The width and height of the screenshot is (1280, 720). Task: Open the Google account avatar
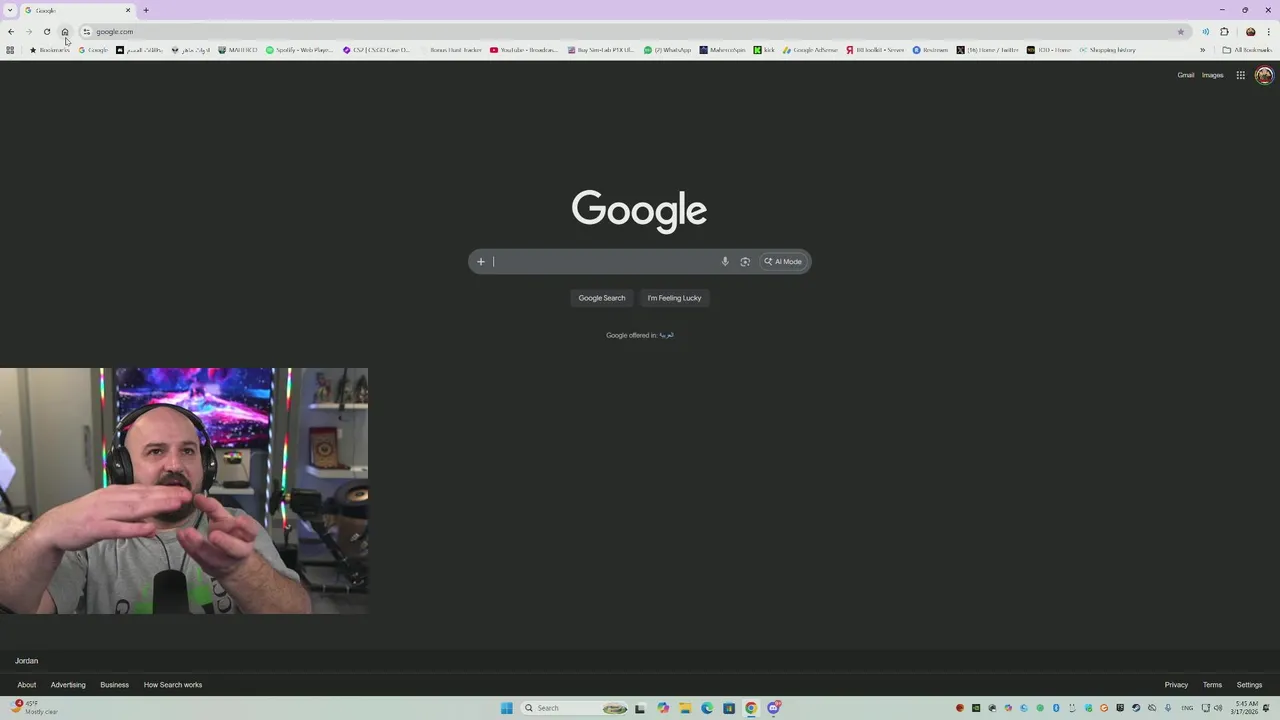click(1264, 75)
